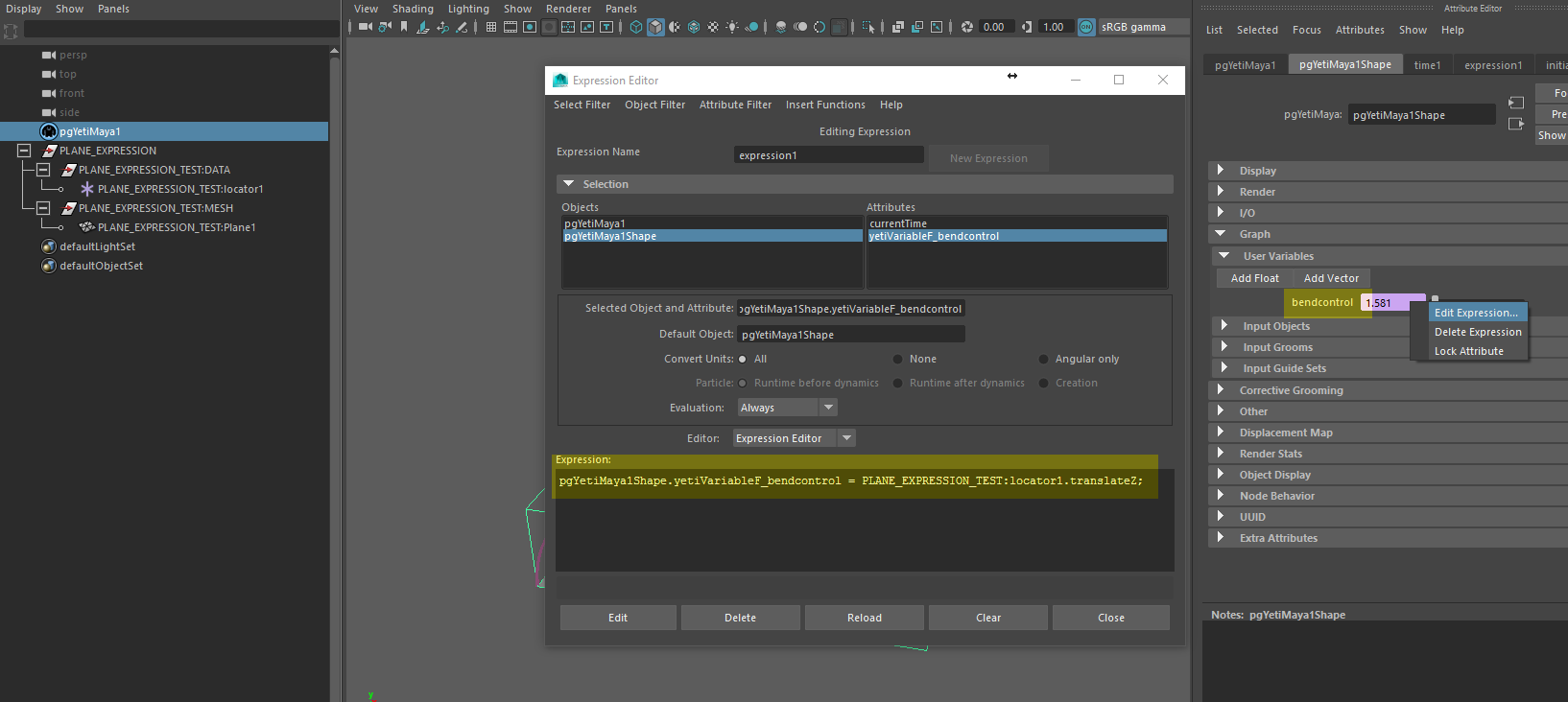Choose the All convert units radio
This screenshot has height=702, width=1568.
point(743,360)
